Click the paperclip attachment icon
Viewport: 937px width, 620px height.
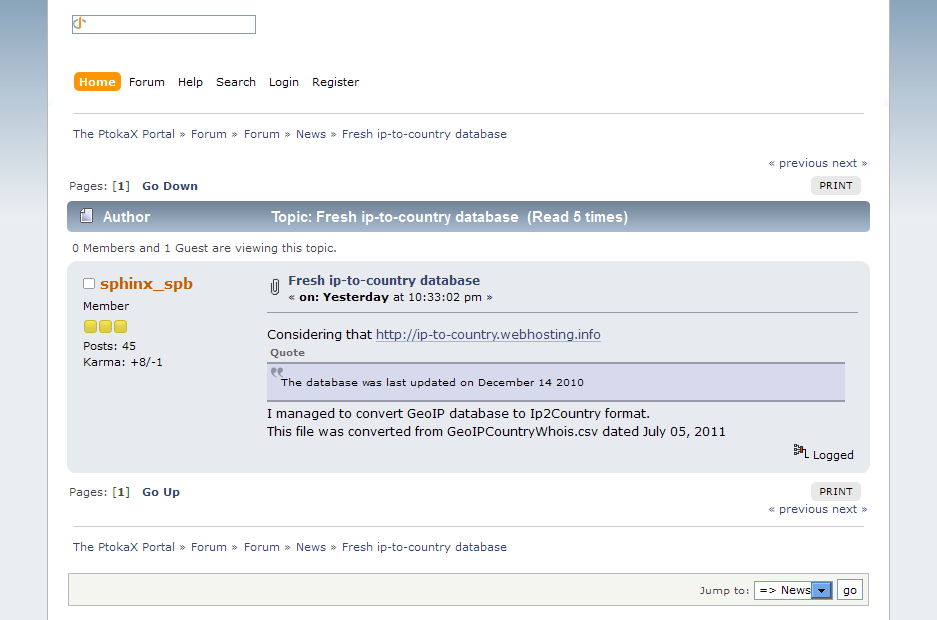tap(274, 287)
